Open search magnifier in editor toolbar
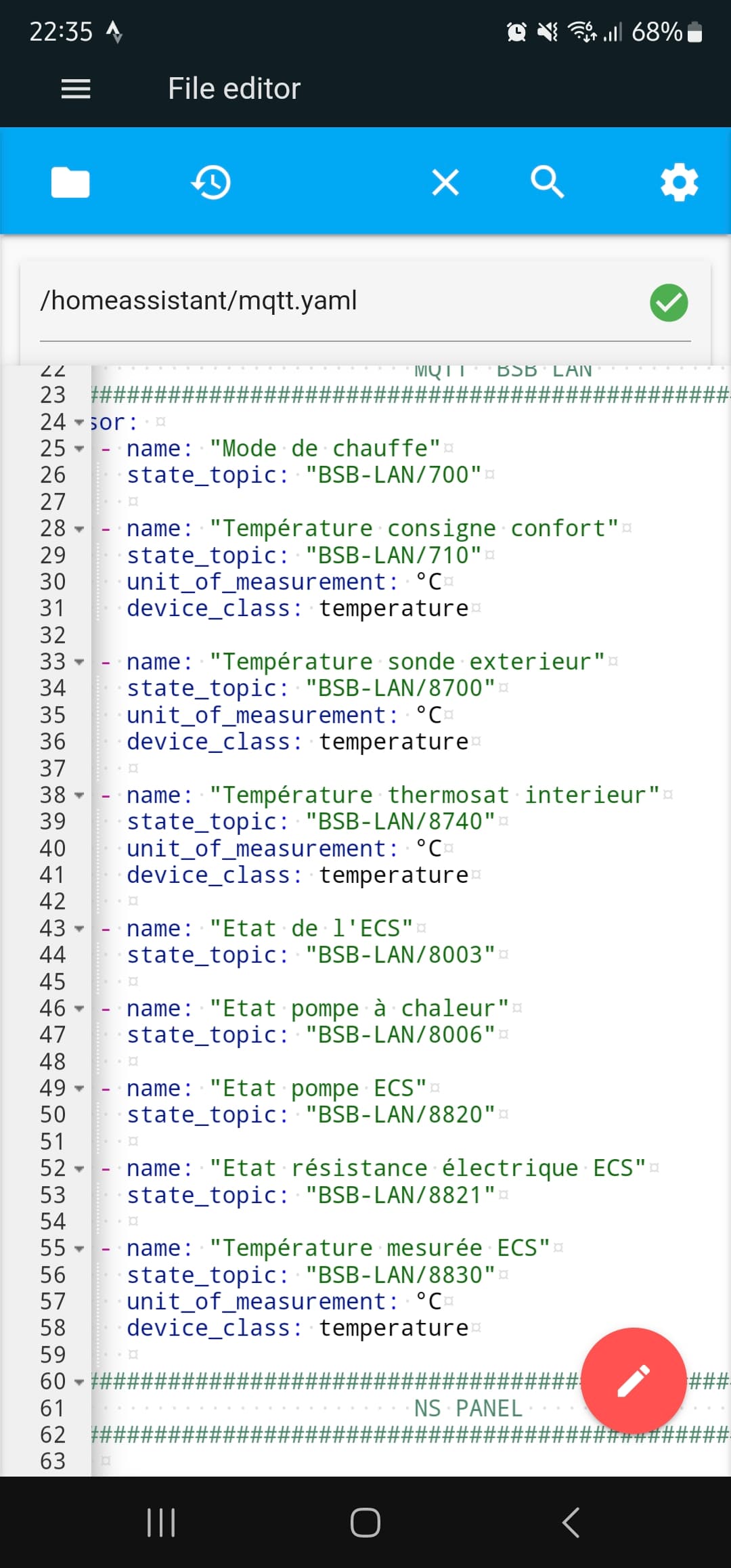 (x=547, y=183)
